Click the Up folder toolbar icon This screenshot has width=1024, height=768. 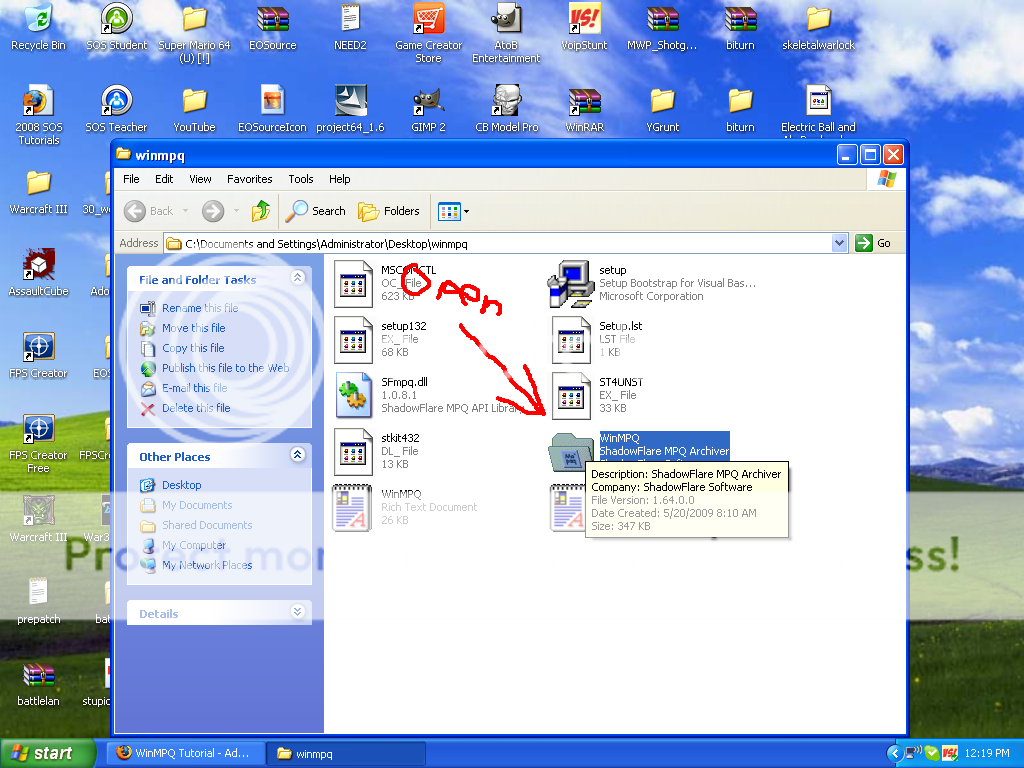click(x=261, y=211)
